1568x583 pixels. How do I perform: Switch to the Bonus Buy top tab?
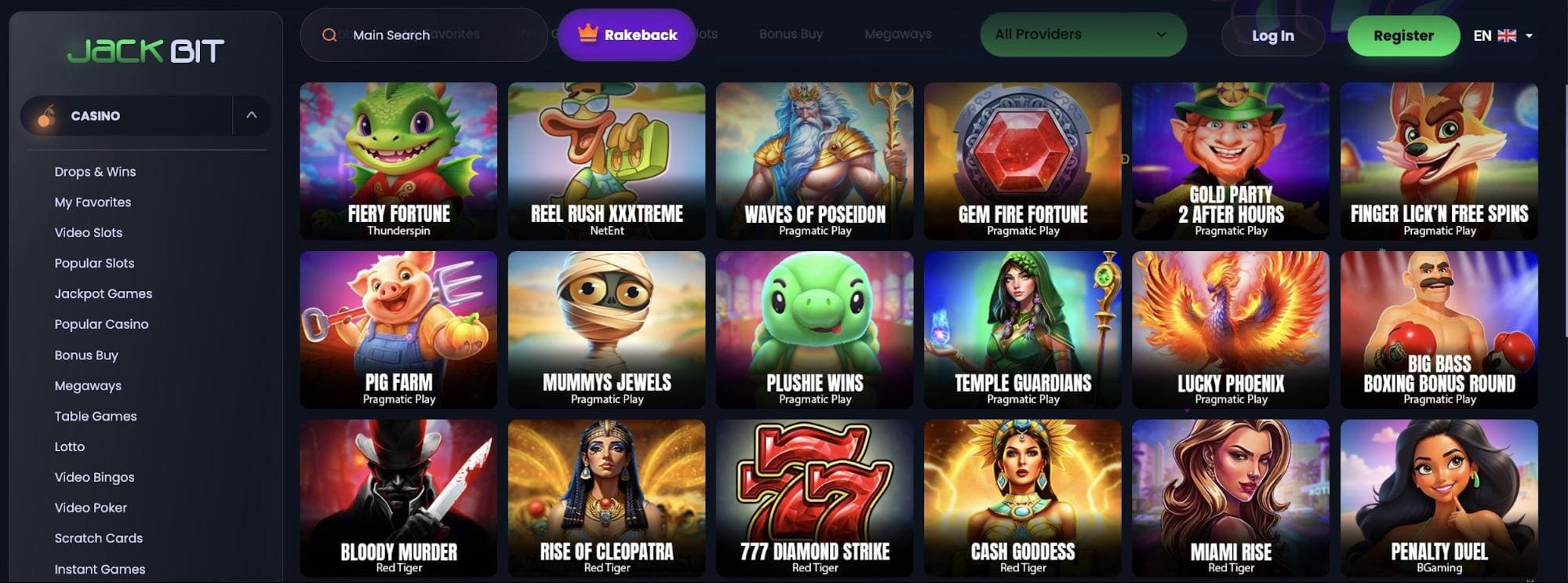pos(791,35)
